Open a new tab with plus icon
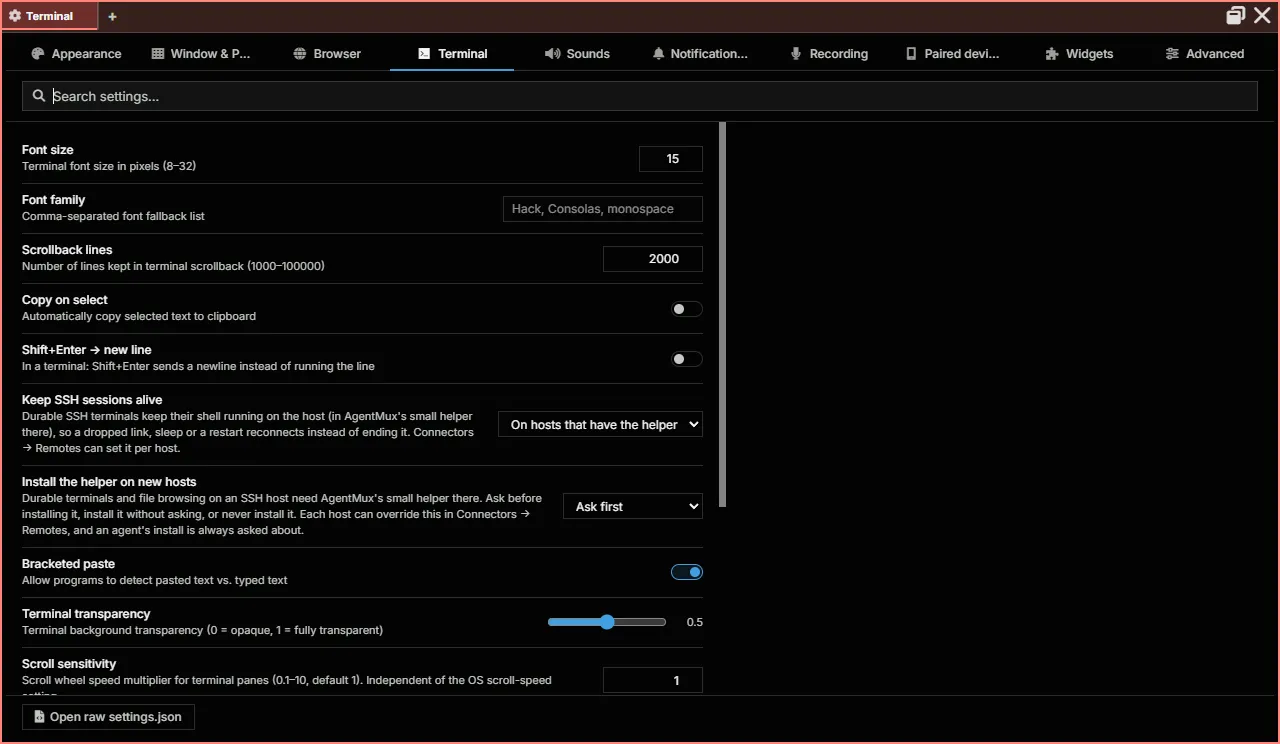The image size is (1280, 744). tap(112, 16)
